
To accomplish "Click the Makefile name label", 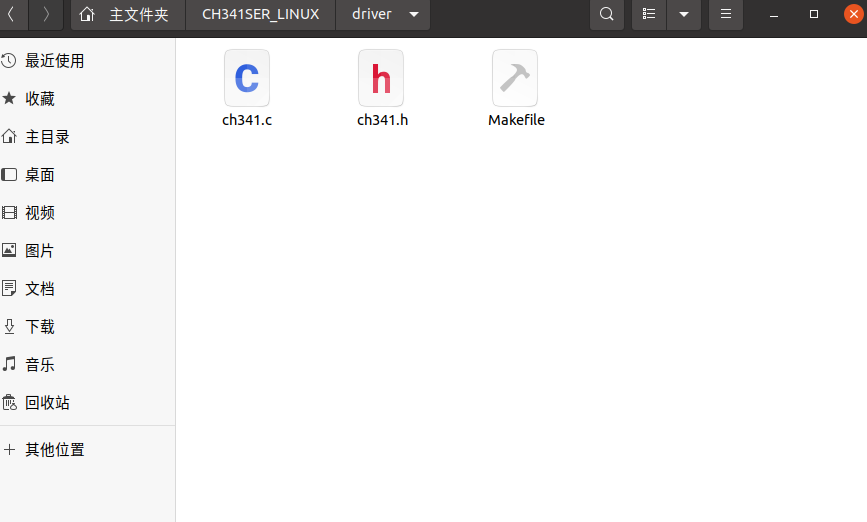I will click(516, 120).
